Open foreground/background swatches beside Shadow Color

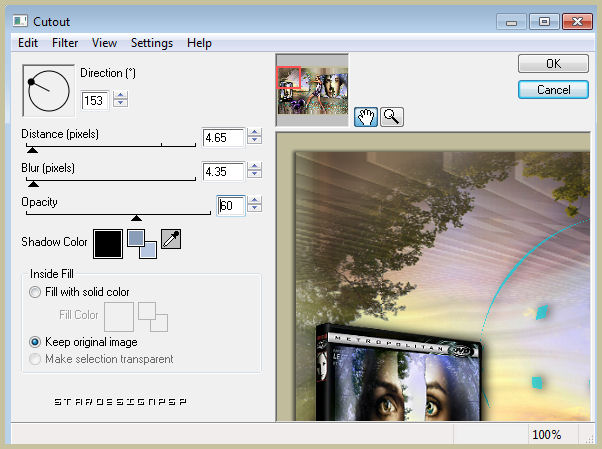(142, 244)
